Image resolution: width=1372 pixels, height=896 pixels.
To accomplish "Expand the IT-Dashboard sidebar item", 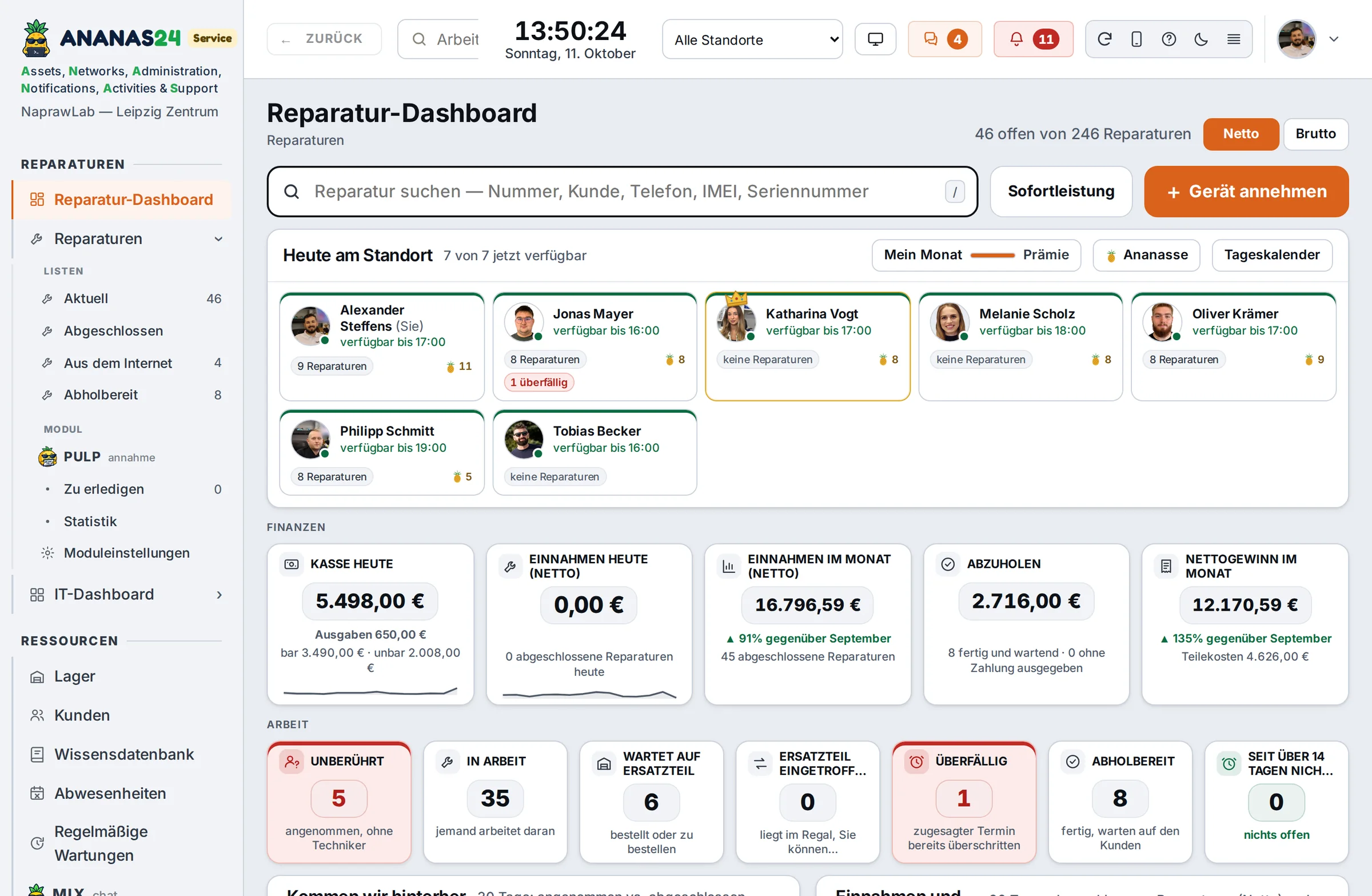I will coord(218,595).
